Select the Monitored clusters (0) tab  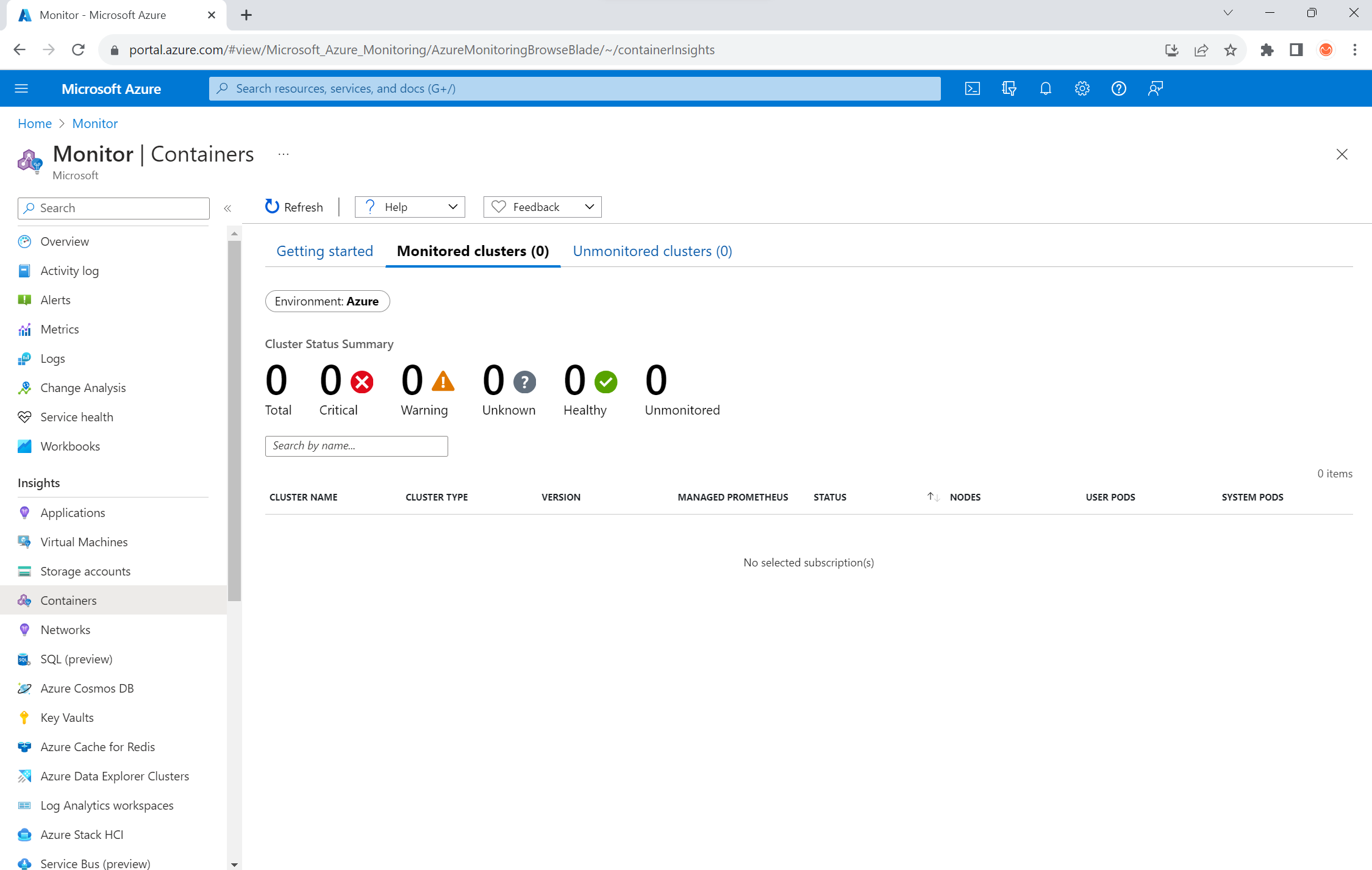(473, 251)
